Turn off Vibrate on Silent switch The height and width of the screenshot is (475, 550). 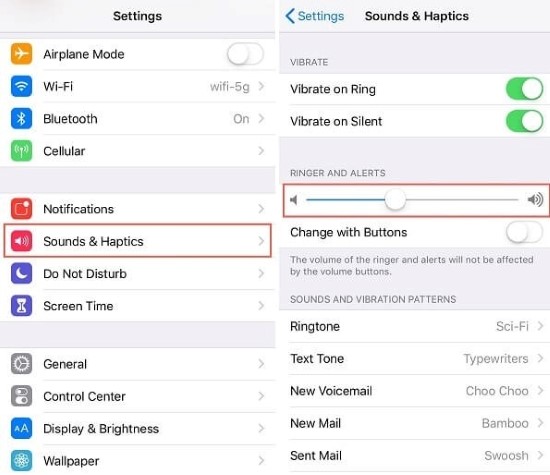(x=524, y=121)
